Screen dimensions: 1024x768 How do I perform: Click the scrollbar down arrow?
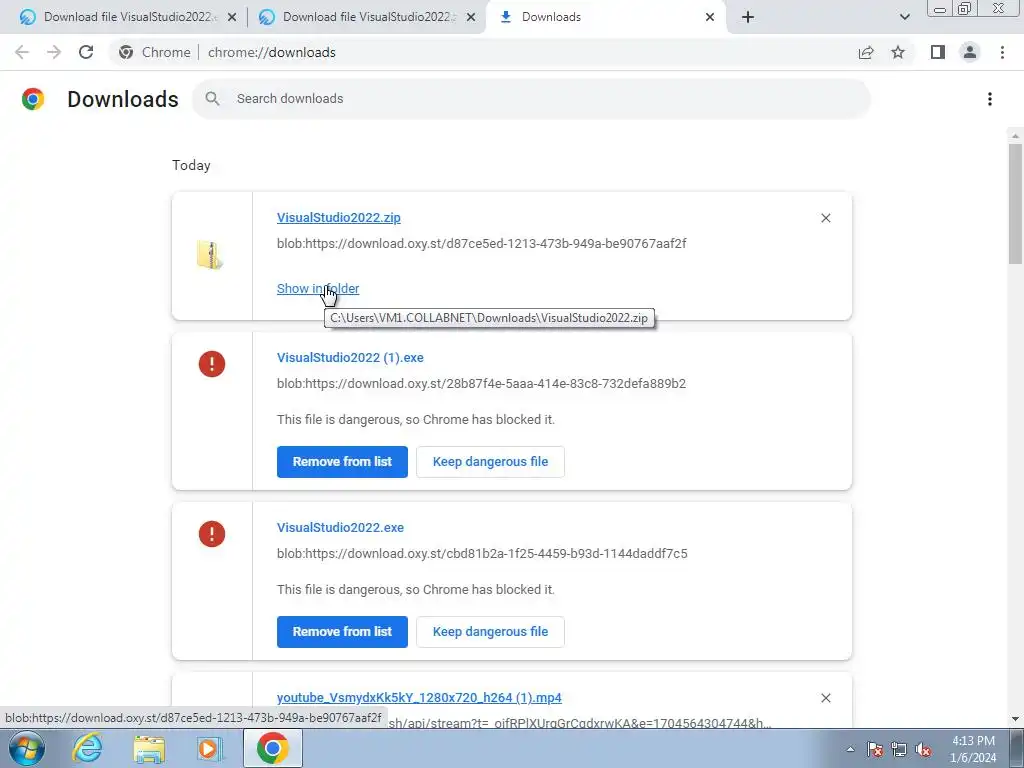coord(1015,719)
